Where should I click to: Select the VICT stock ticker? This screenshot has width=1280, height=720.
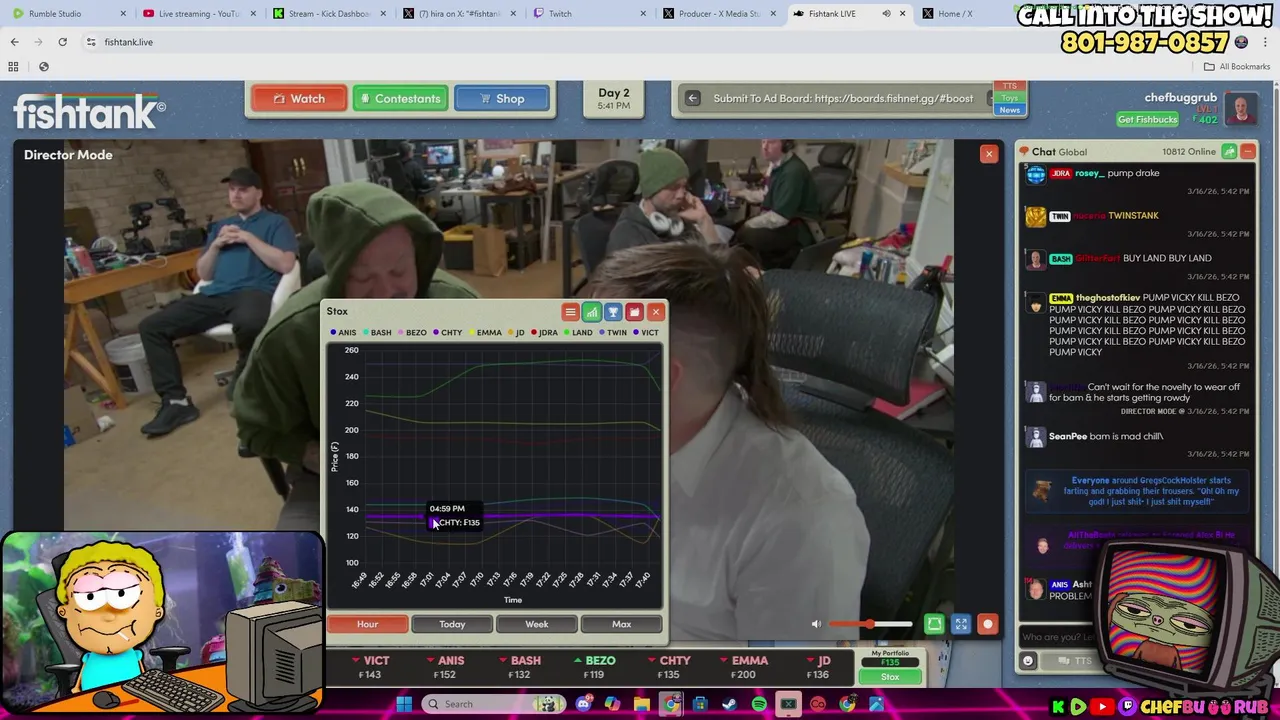[370, 667]
